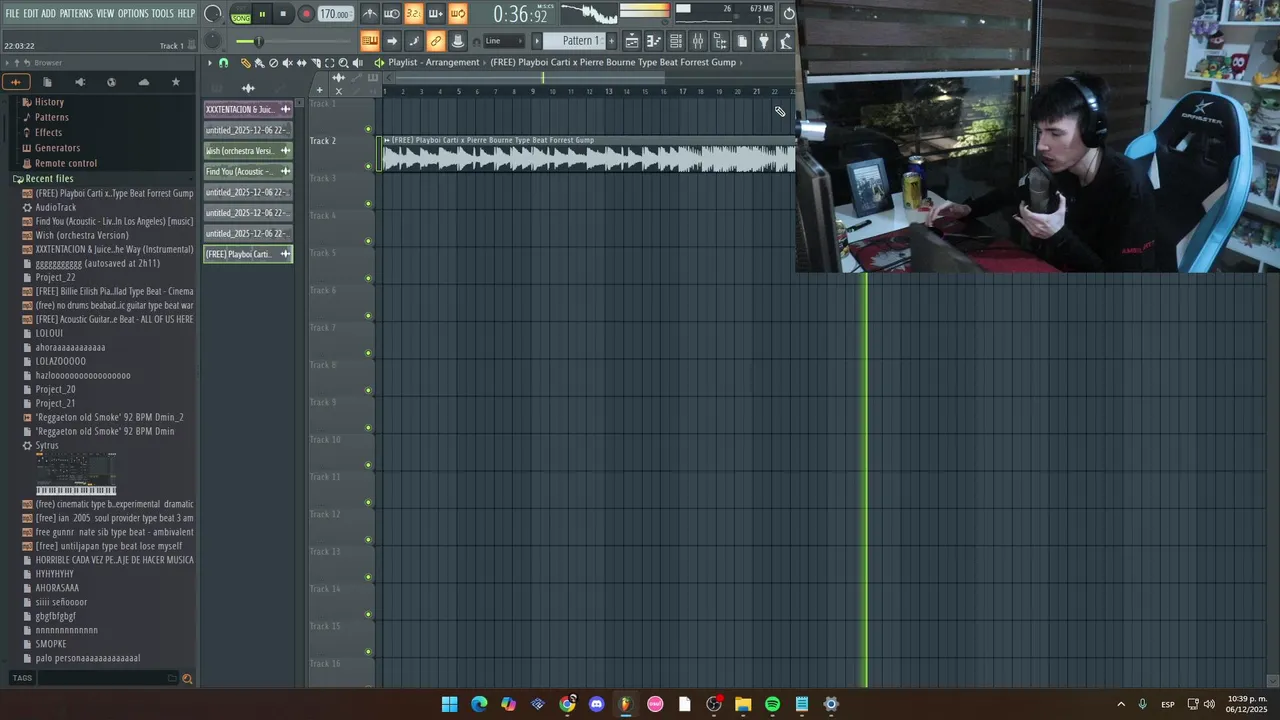This screenshot has height=720, width=1280.
Task: Toggle loop recording icon
Action: point(458,14)
